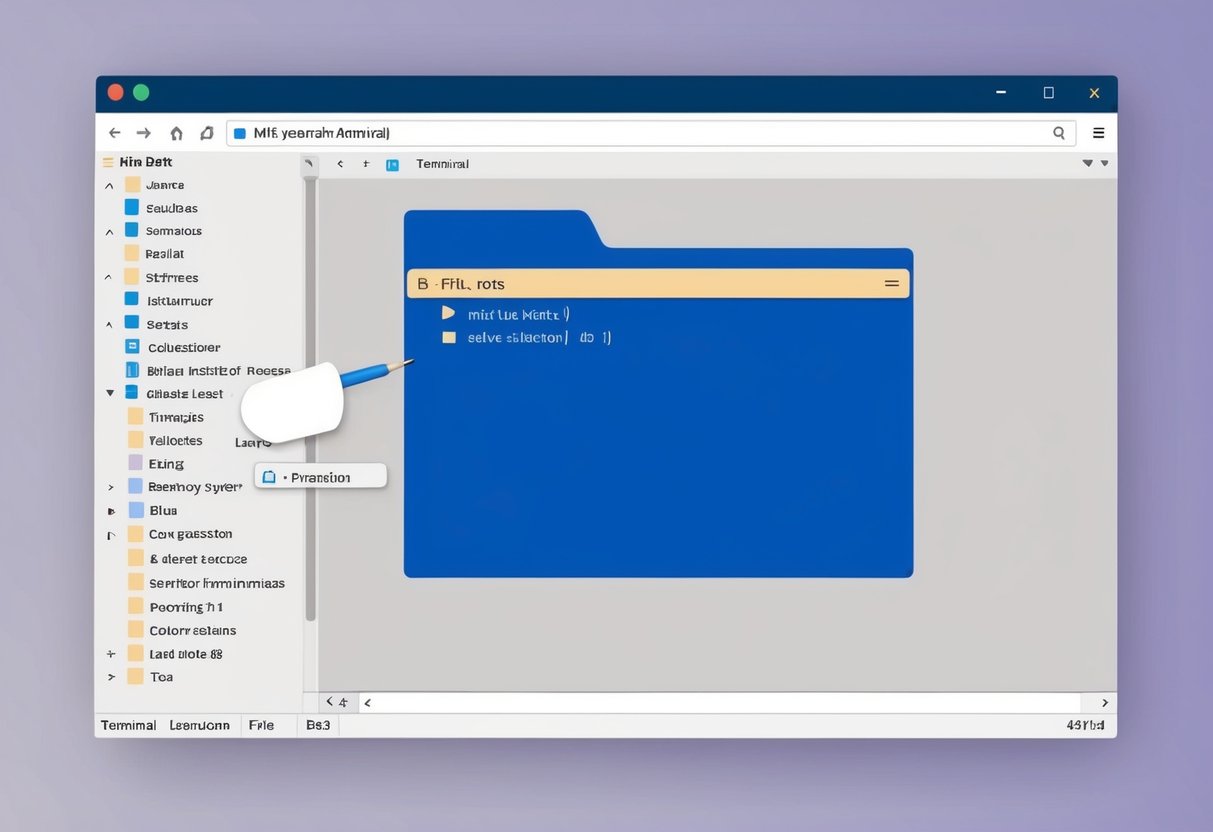
Task: Click the Frle status bar button
Action: [x=261, y=725]
